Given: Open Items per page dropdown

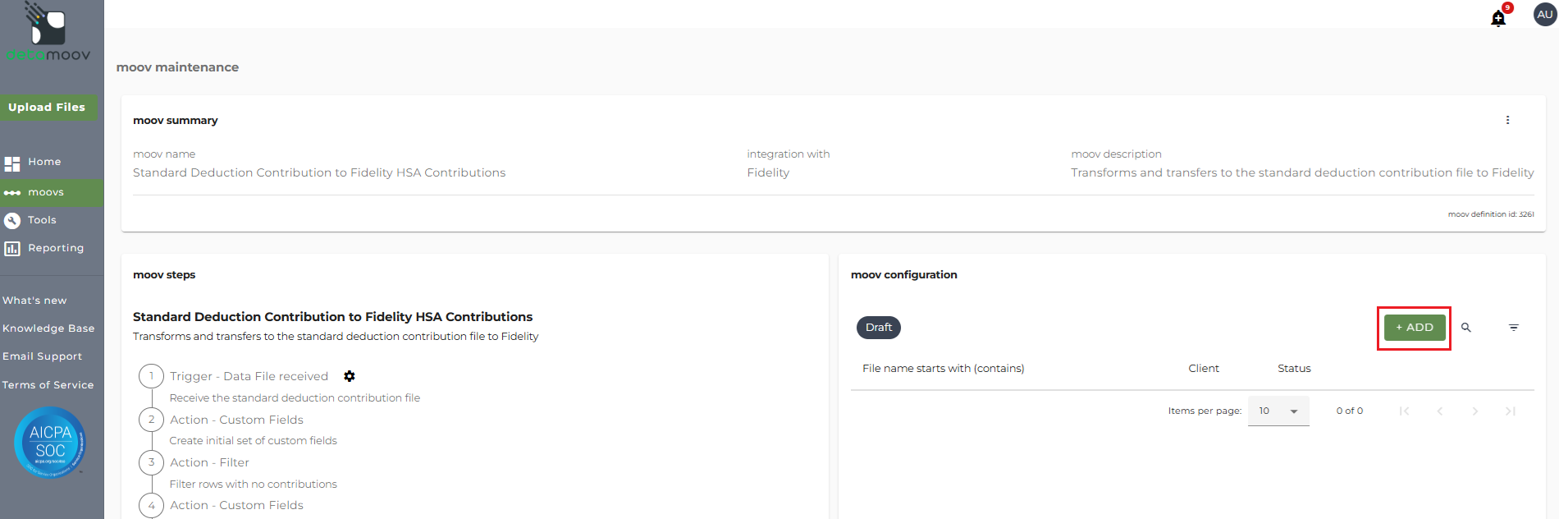Looking at the screenshot, I should 1278,411.
